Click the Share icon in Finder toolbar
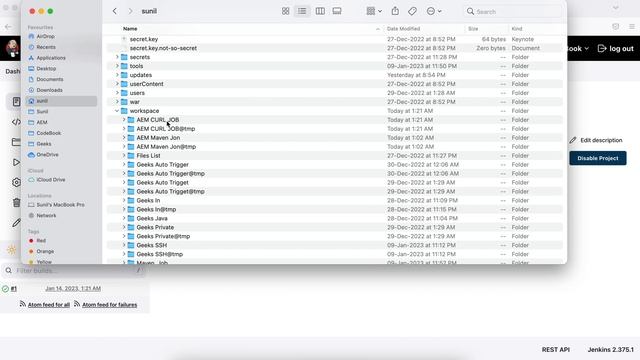The width and height of the screenshot is (640, 360). (x=395, y=11)
